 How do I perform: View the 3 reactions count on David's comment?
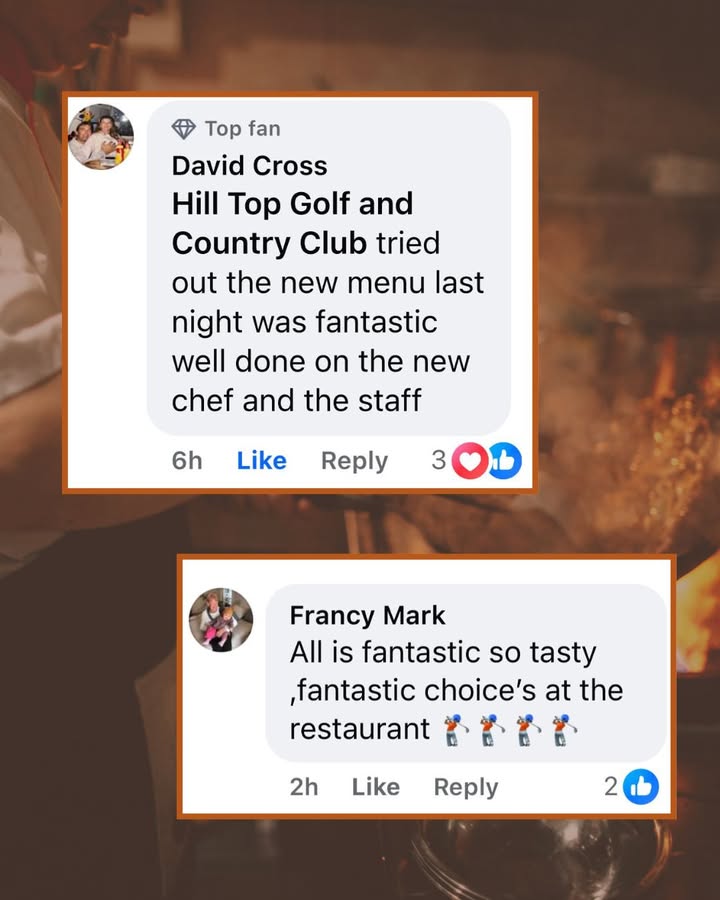click(x=439, y=460)
